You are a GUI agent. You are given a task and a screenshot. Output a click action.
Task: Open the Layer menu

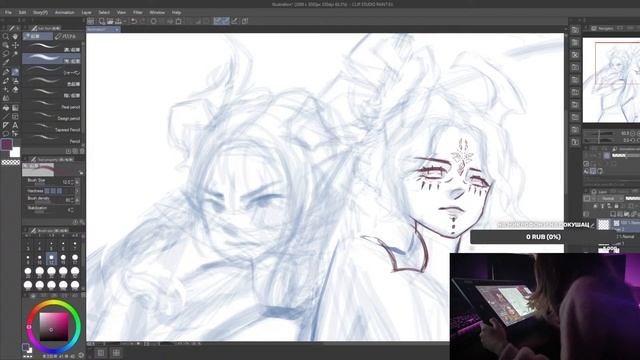coord(87,13)
